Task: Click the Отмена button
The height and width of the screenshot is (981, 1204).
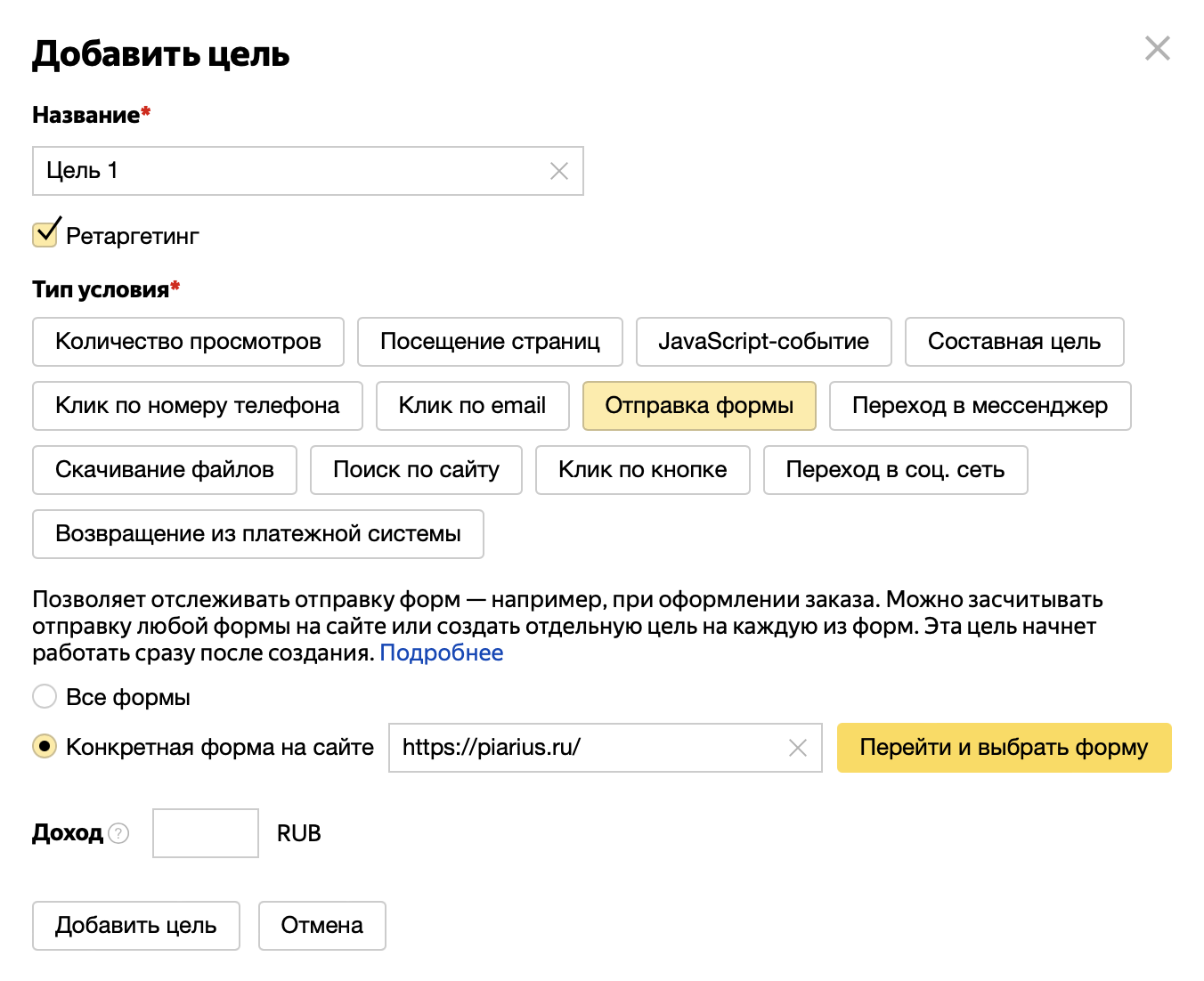Action: [x=321, y=926]
